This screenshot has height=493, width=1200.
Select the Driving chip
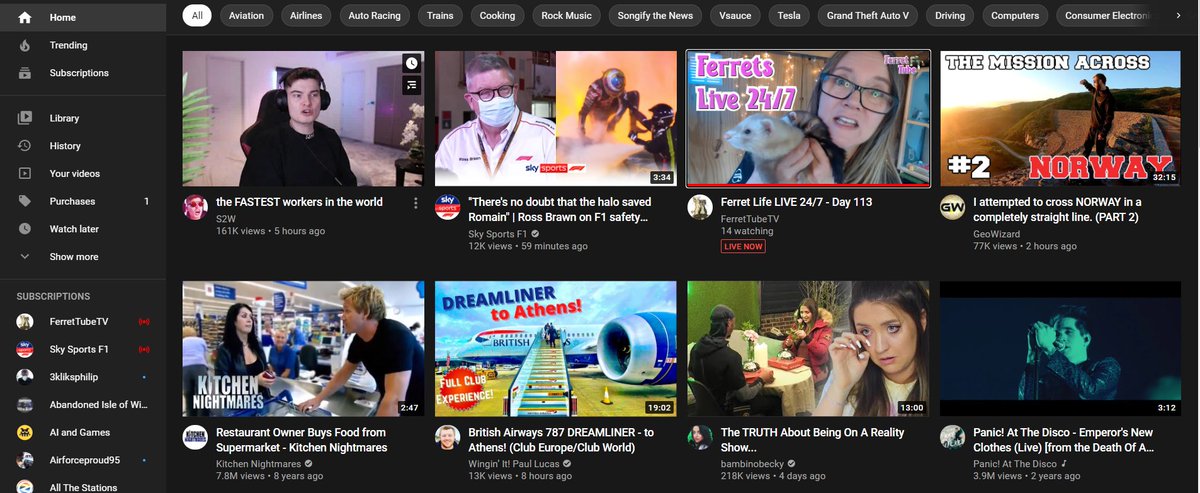[x=950, y=16]
